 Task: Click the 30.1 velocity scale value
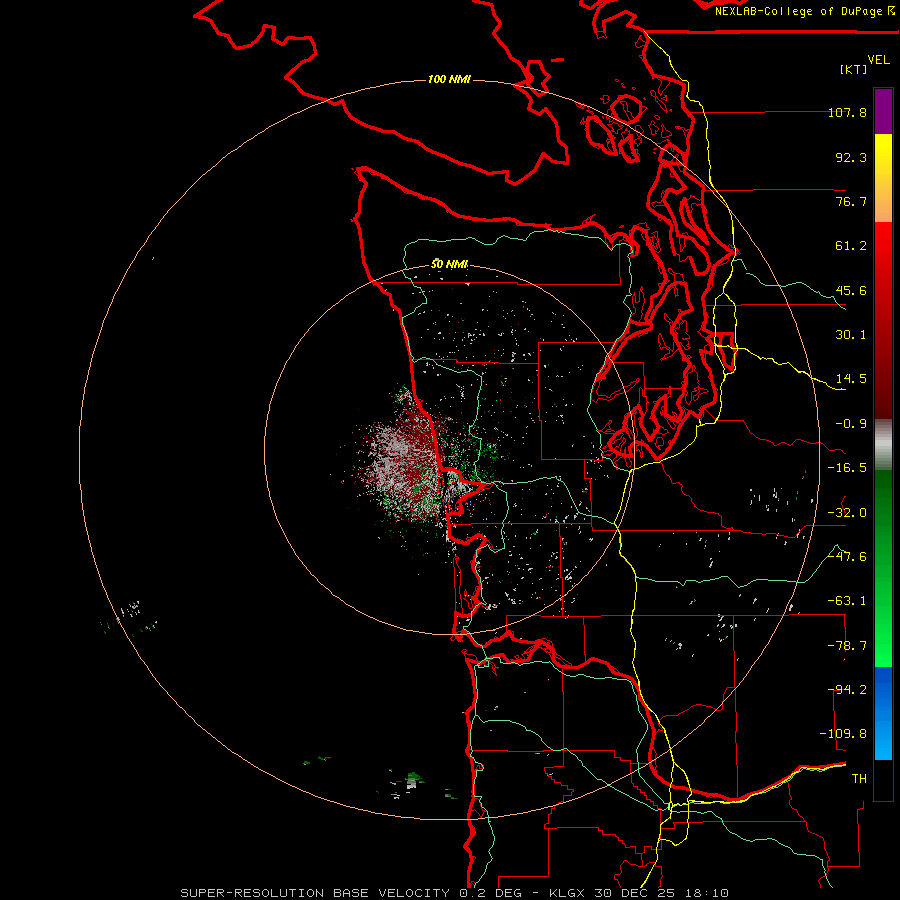click(x=851, y=335)
